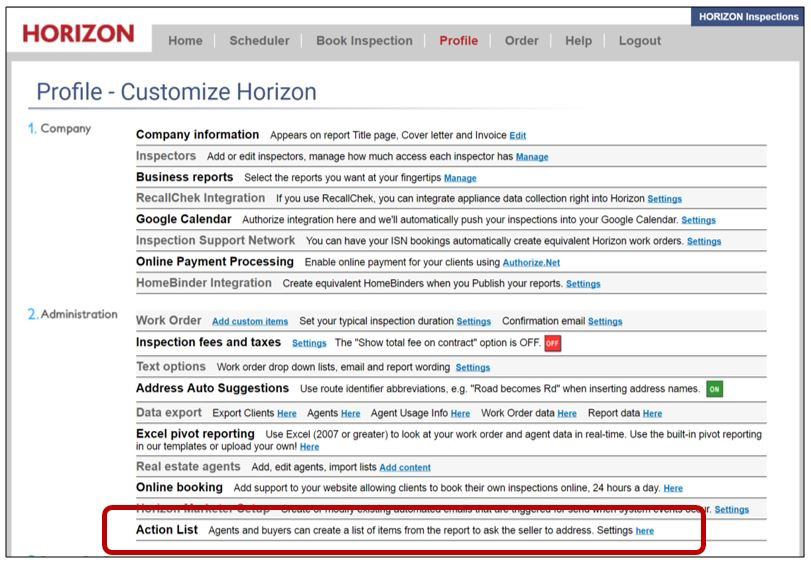Image resolution: width=811 pixels, height=563 pixels.
Task: Click Edit link for Company information
Action: [517, 136]
